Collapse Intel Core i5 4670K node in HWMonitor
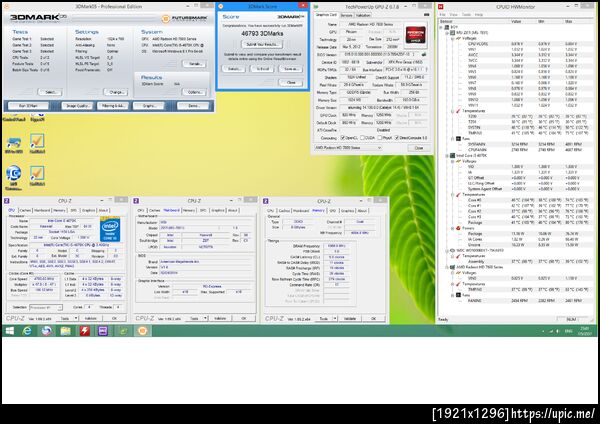The width and height of the screenshot is (600, 424). (447, 156)
